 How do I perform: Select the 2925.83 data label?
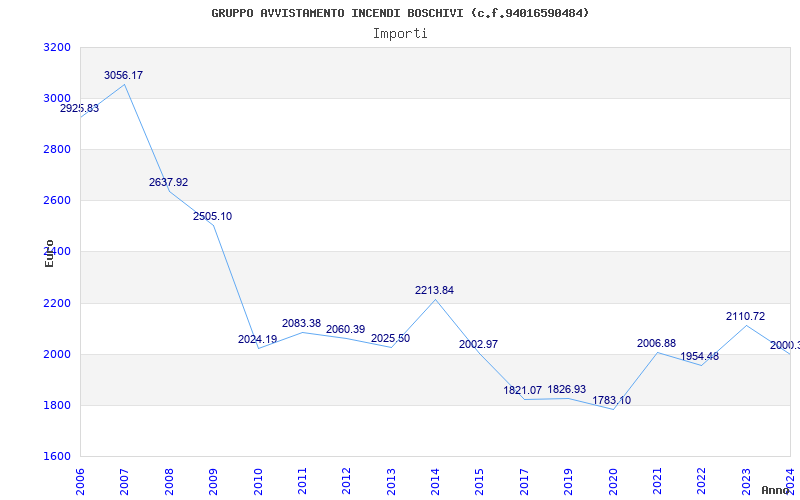[x=80, y=108]
